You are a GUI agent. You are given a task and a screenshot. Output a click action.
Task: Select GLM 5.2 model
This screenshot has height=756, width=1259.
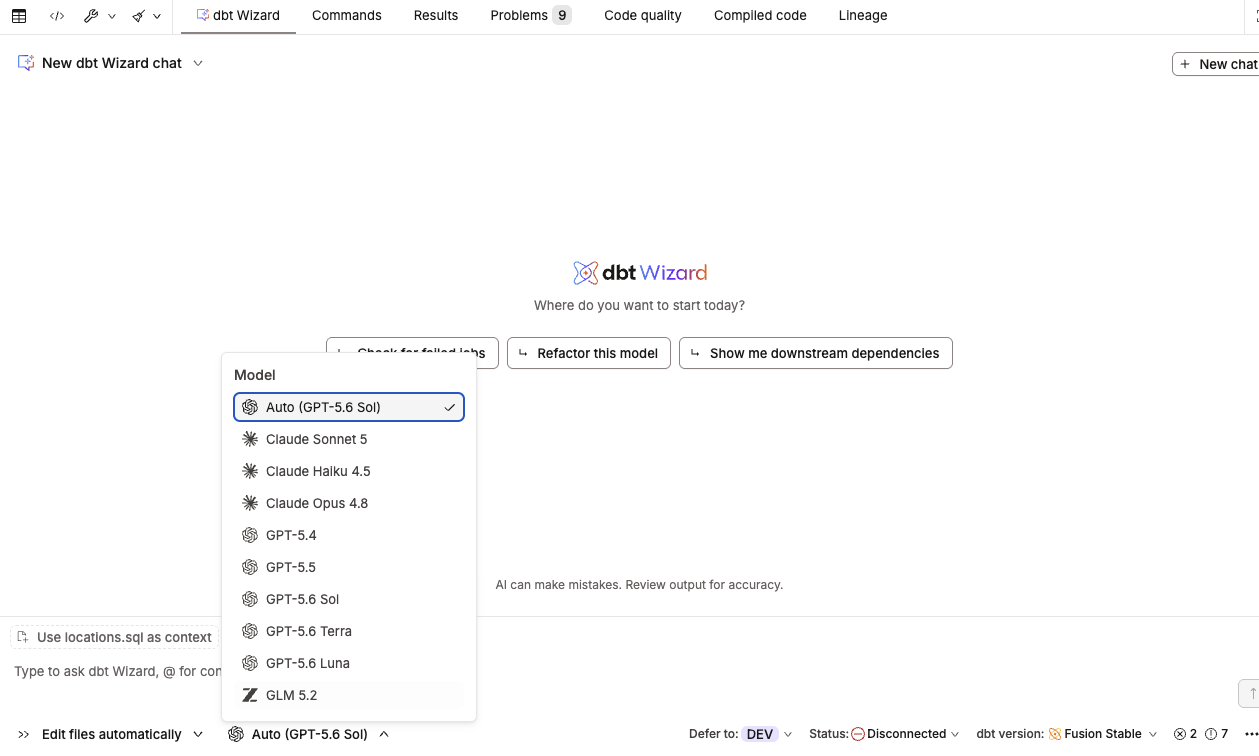click(349, 695)
